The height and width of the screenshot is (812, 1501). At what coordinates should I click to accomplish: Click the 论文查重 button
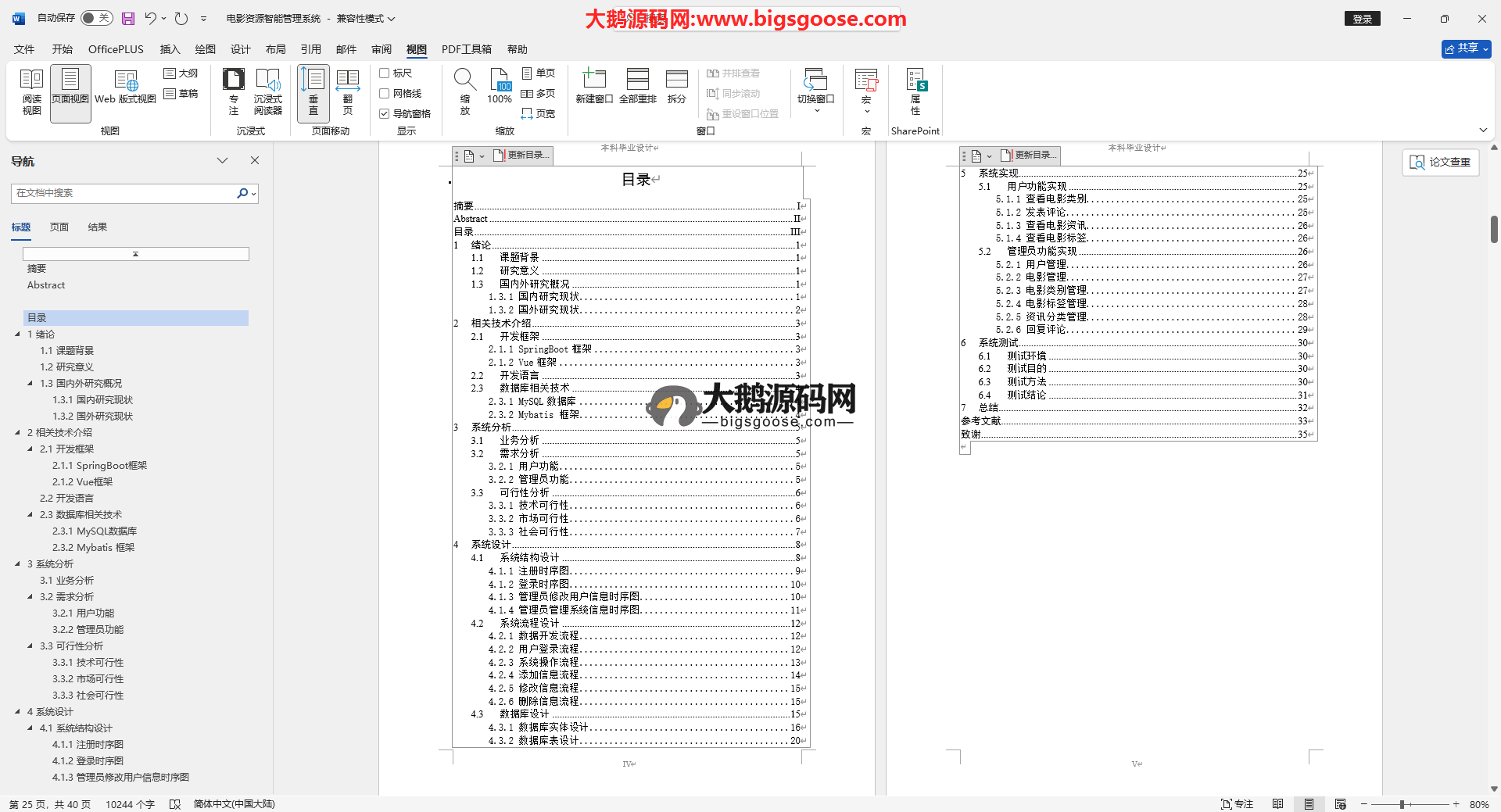point(1440,162)
